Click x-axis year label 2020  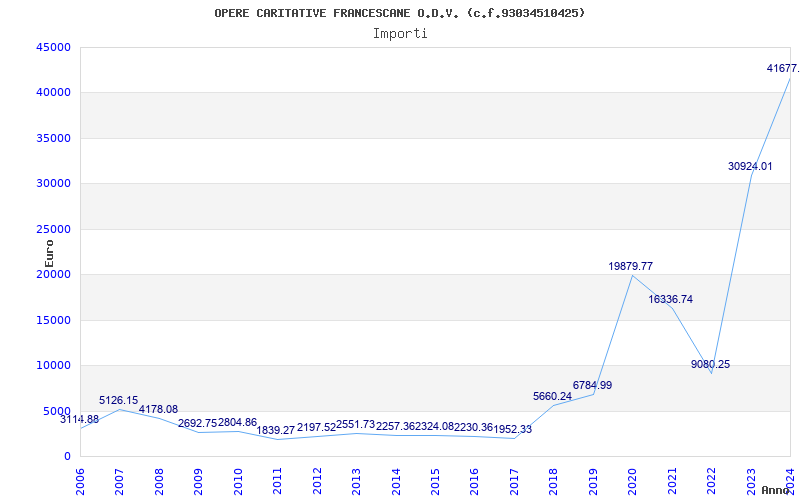pos(633,483)
